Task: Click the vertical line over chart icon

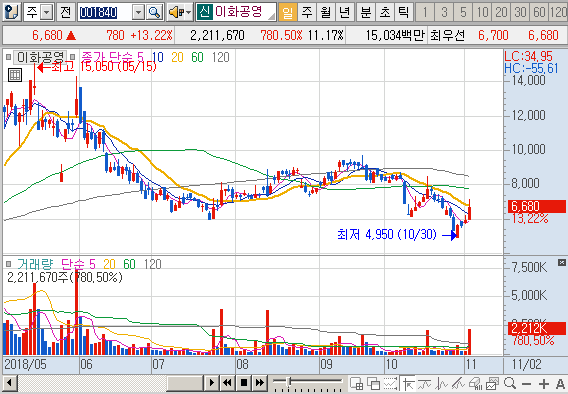Action: (x=442, y=383)
